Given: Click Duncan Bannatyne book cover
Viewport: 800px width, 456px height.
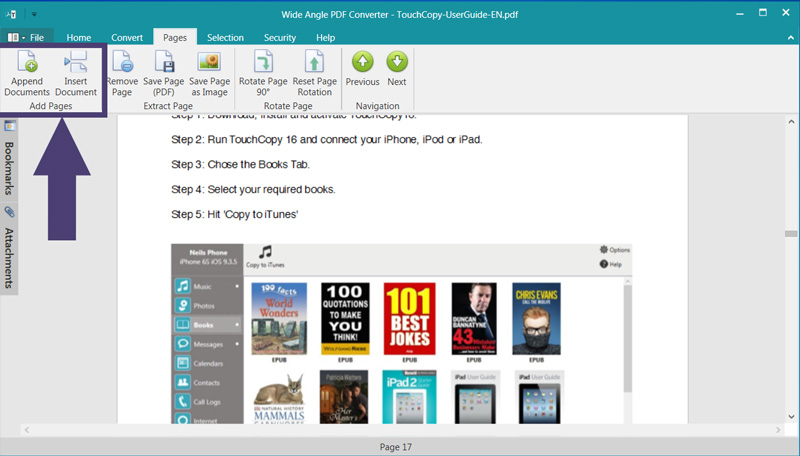Looking at the screenshot, I should (474, 319).
